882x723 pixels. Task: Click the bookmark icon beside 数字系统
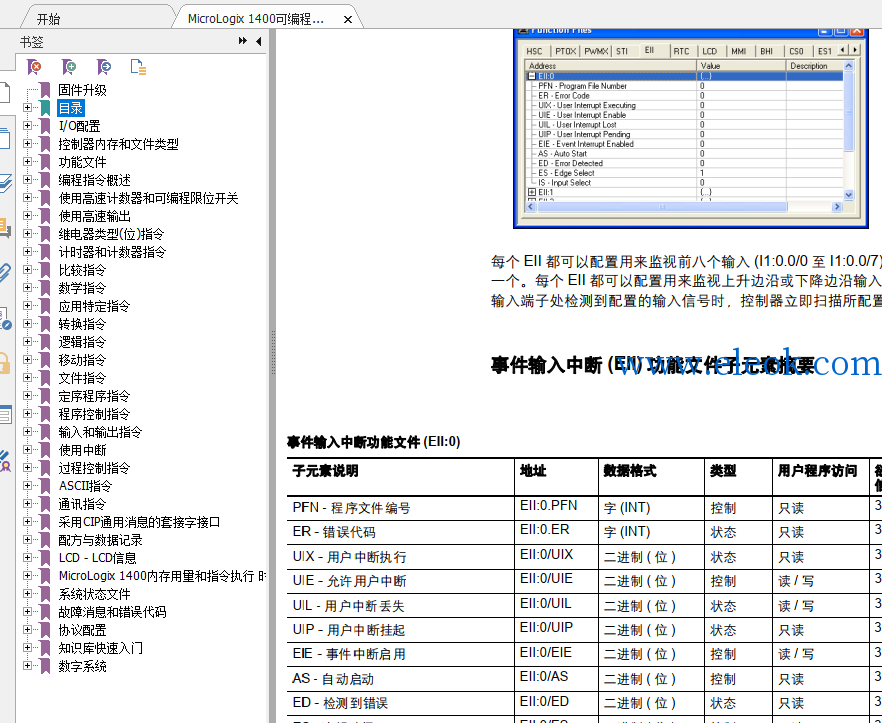[x=46, y=666]
